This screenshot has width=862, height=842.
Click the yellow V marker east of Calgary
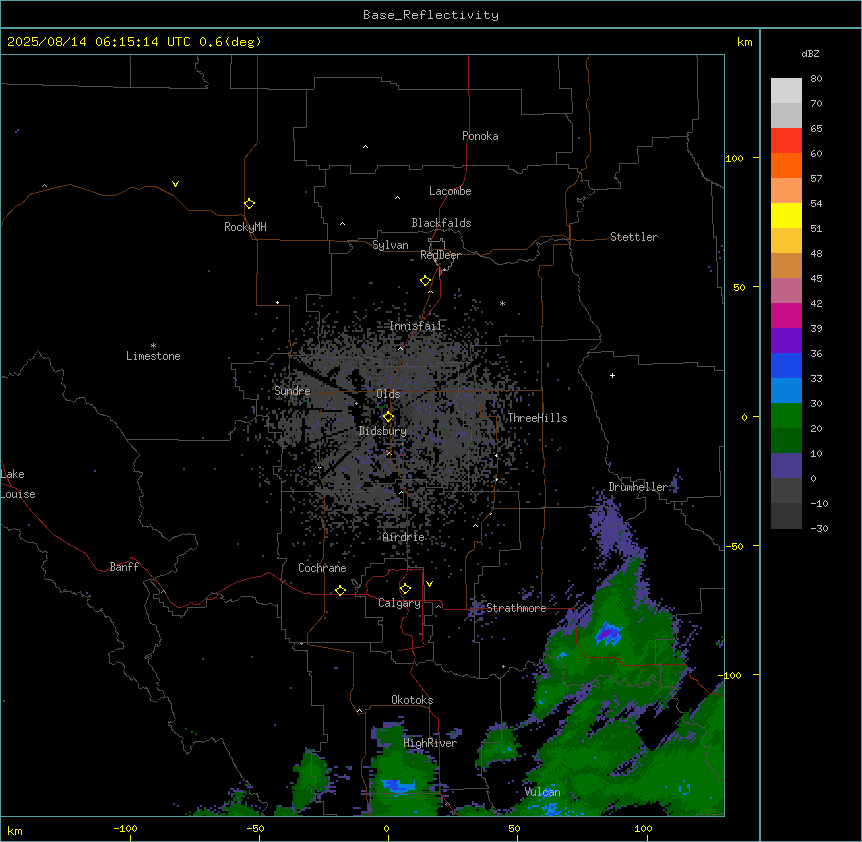point(429,584)
